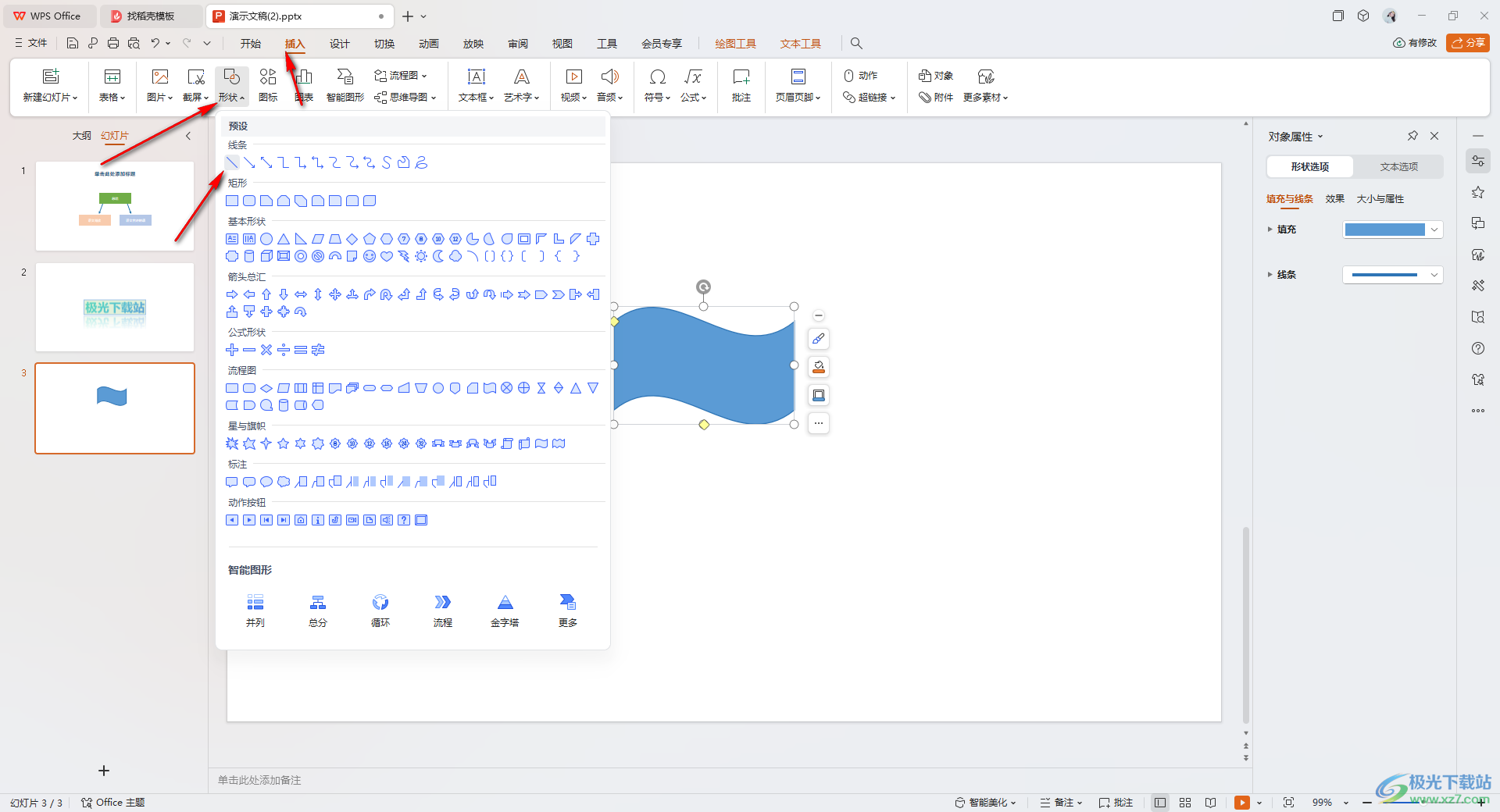This screenshot has height=812, width=1500.
Task: Click the shape fill bucket floating button
Action: [x=819, y=367]
